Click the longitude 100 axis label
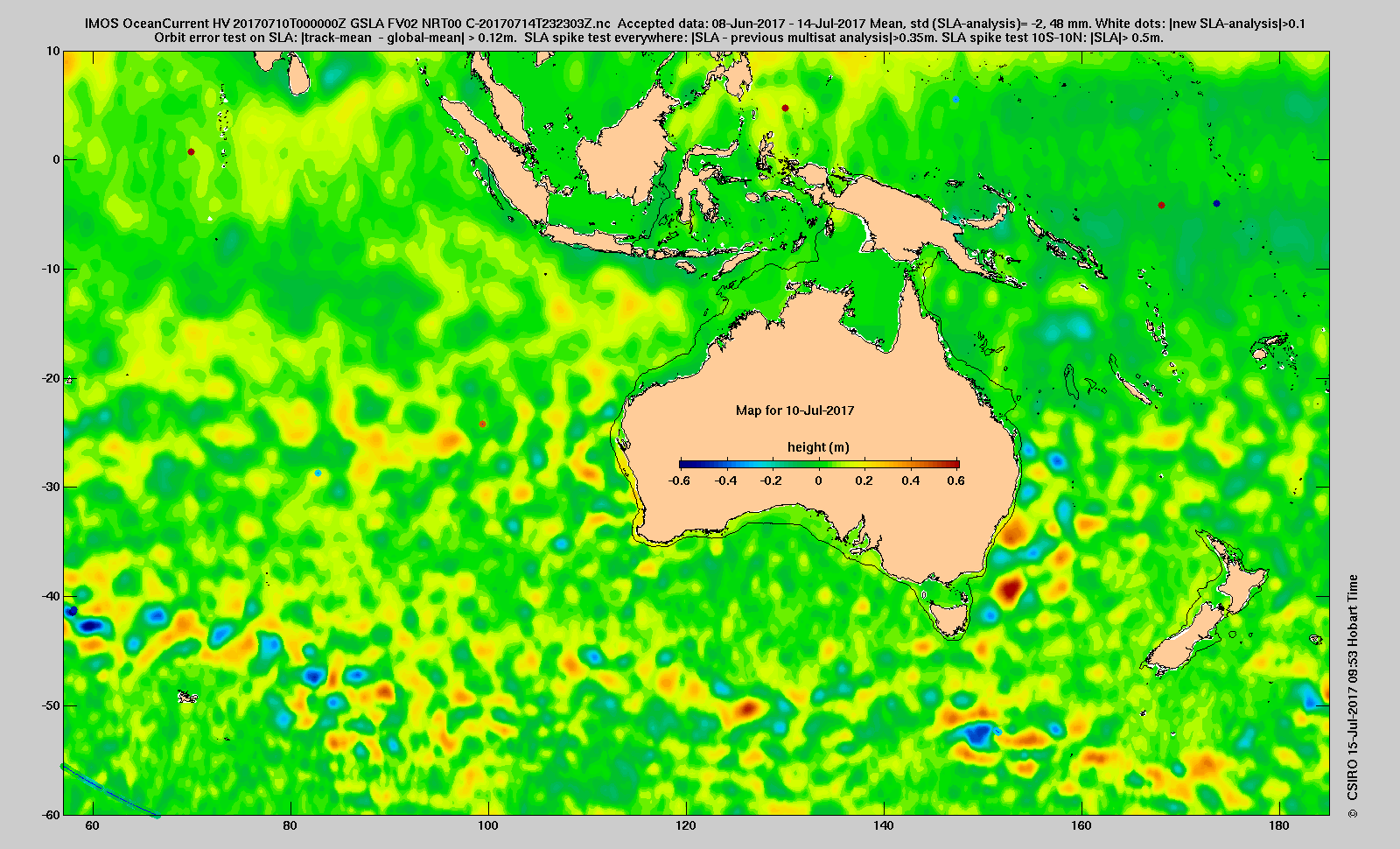 click(488, 826)
